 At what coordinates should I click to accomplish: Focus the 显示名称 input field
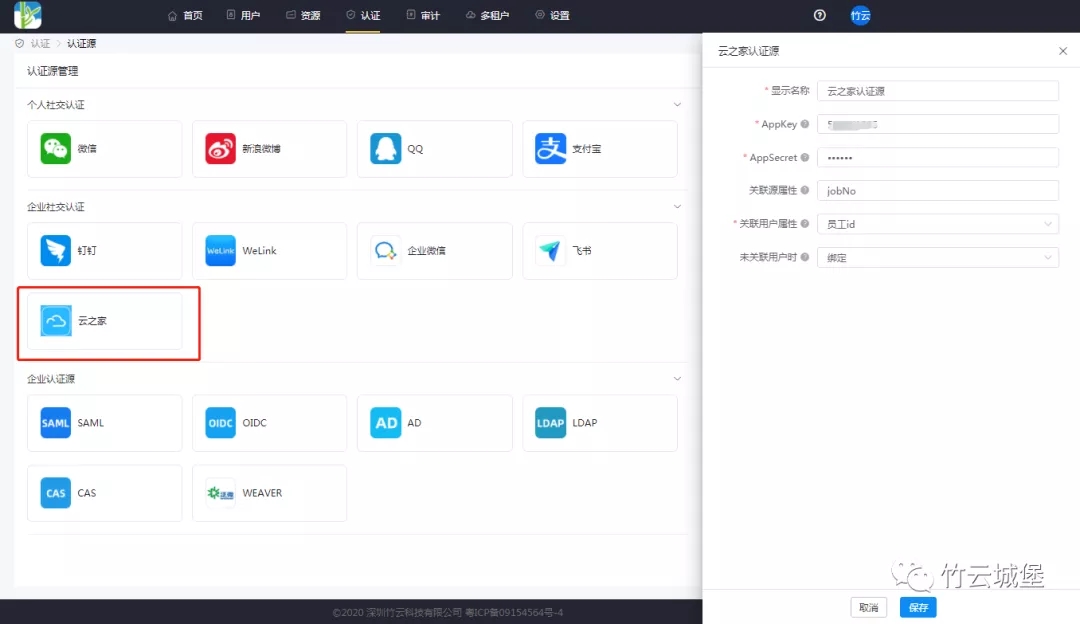click(x=937, y=91)
